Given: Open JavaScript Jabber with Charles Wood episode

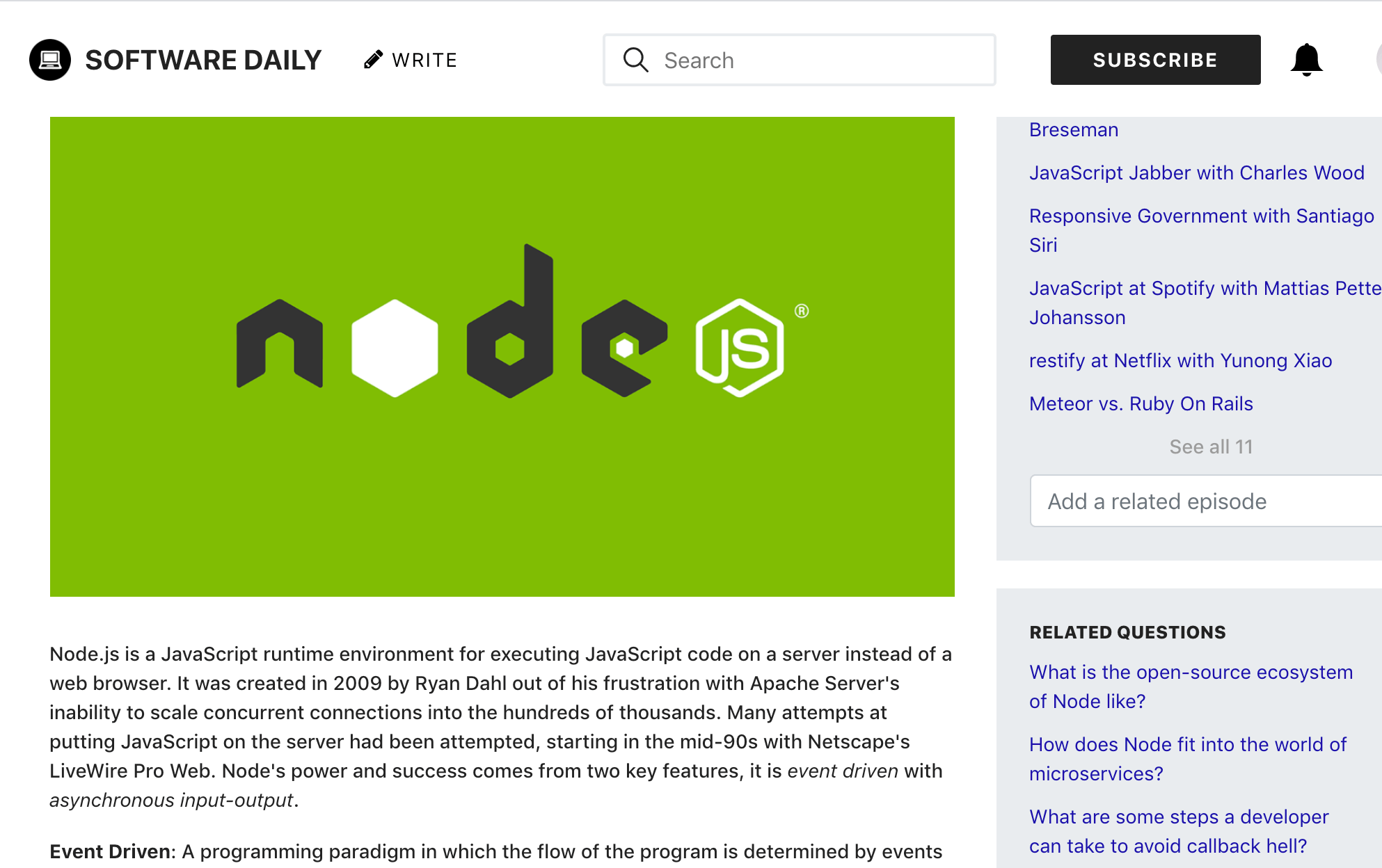Looking at the screenshot, I should 1196,172.
